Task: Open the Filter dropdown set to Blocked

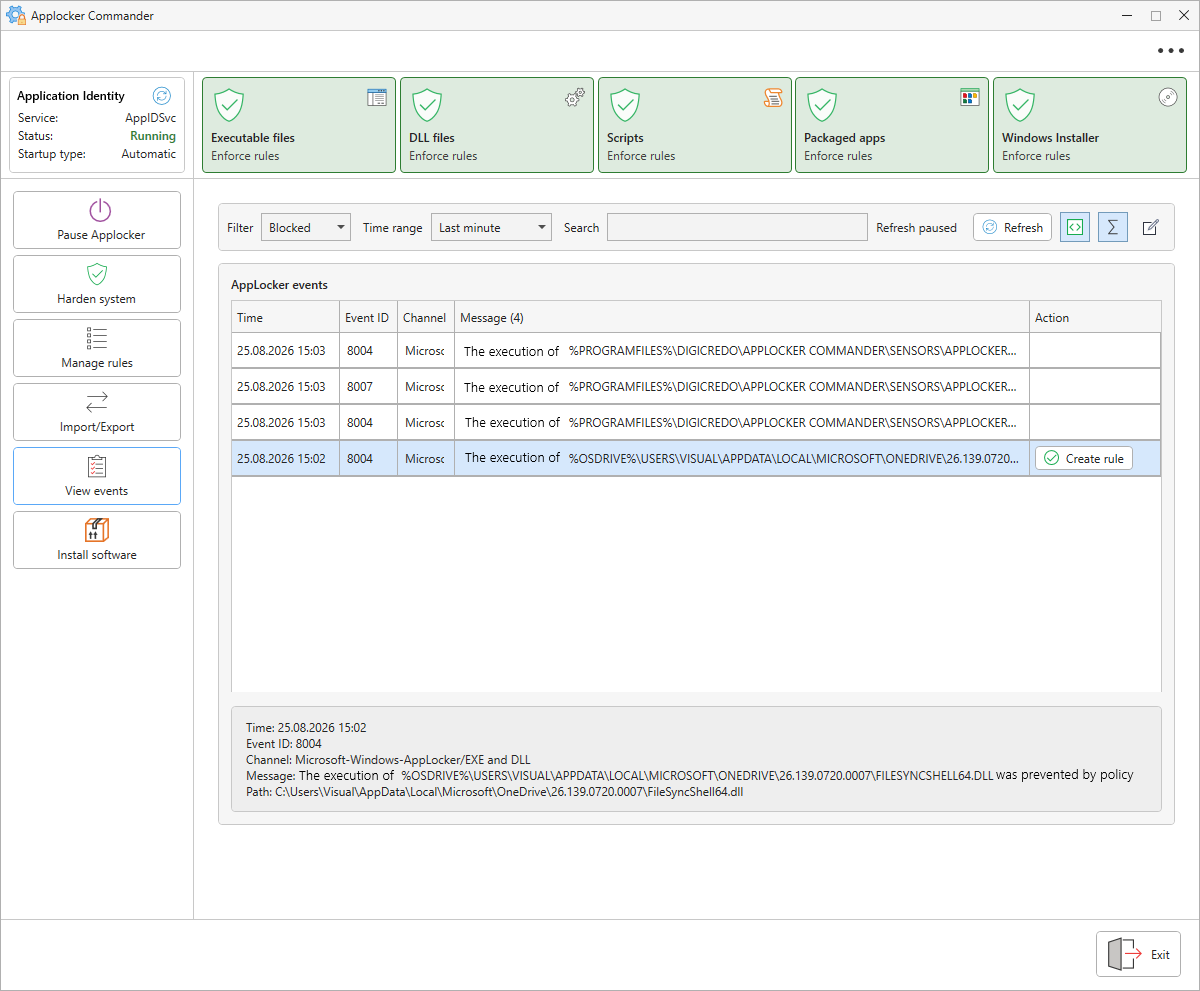Action: pyautogui.click(x=305, y=227)
